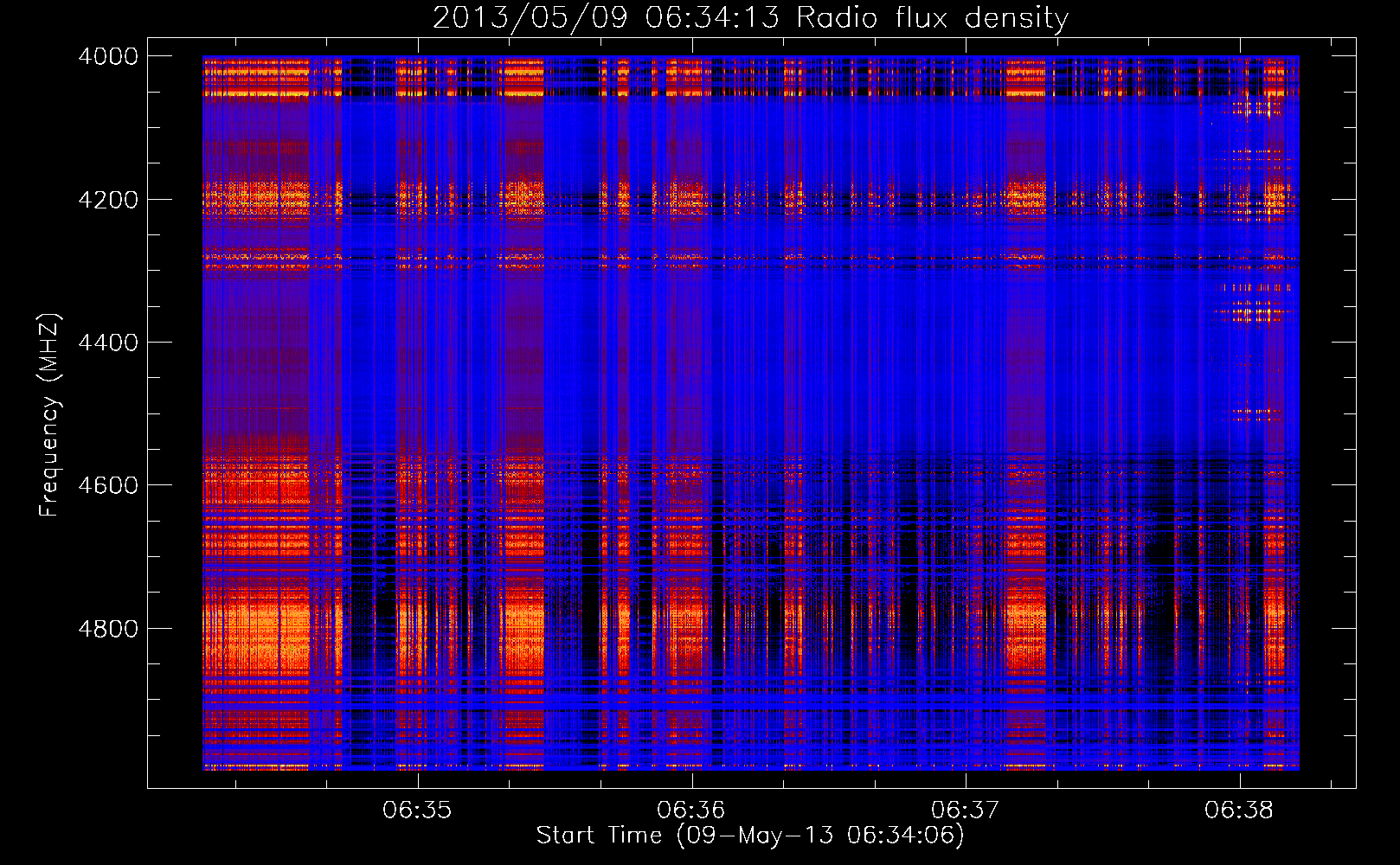
Task: Click the x-axis label "Start Time (09-May-13 06:34:06)"
Action: point(750,836)
